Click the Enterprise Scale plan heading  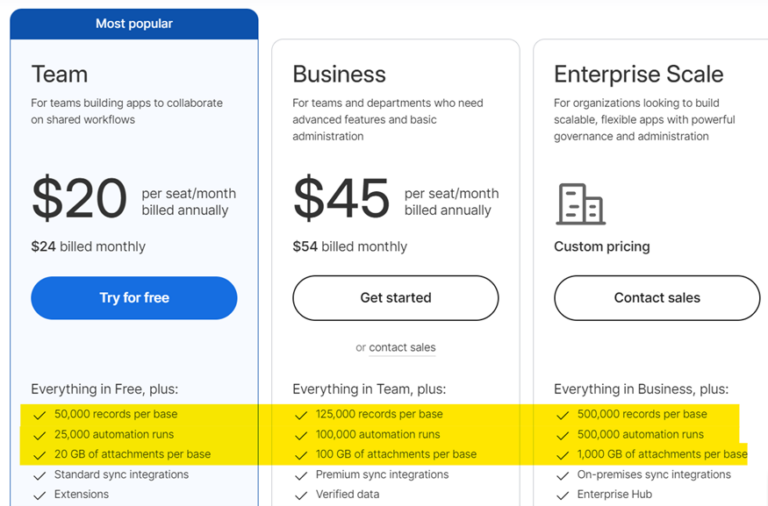(639, 74)
